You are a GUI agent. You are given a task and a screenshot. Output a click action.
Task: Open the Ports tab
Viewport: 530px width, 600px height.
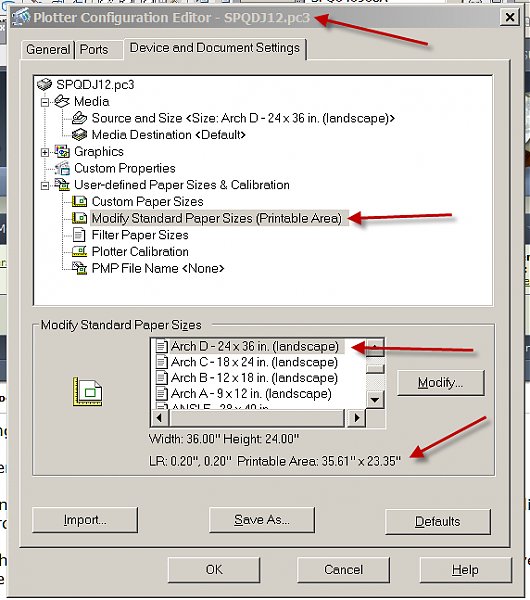pos(94,50)
